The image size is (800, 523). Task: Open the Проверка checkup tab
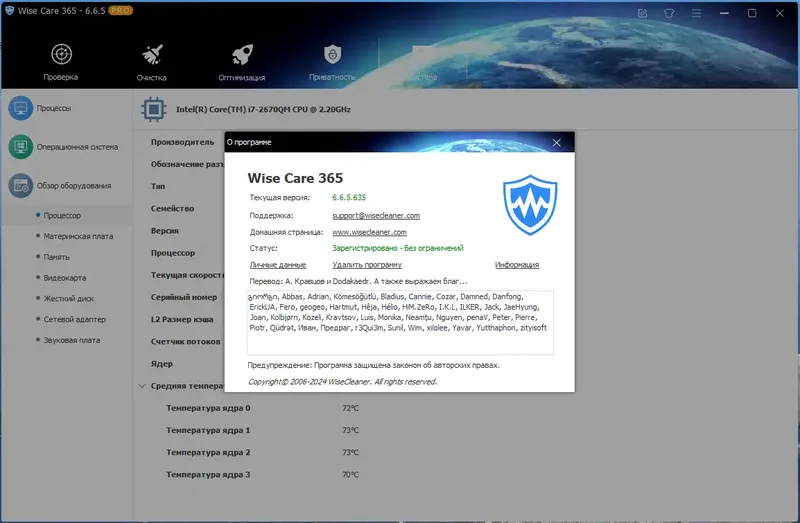tap(61, 62)
